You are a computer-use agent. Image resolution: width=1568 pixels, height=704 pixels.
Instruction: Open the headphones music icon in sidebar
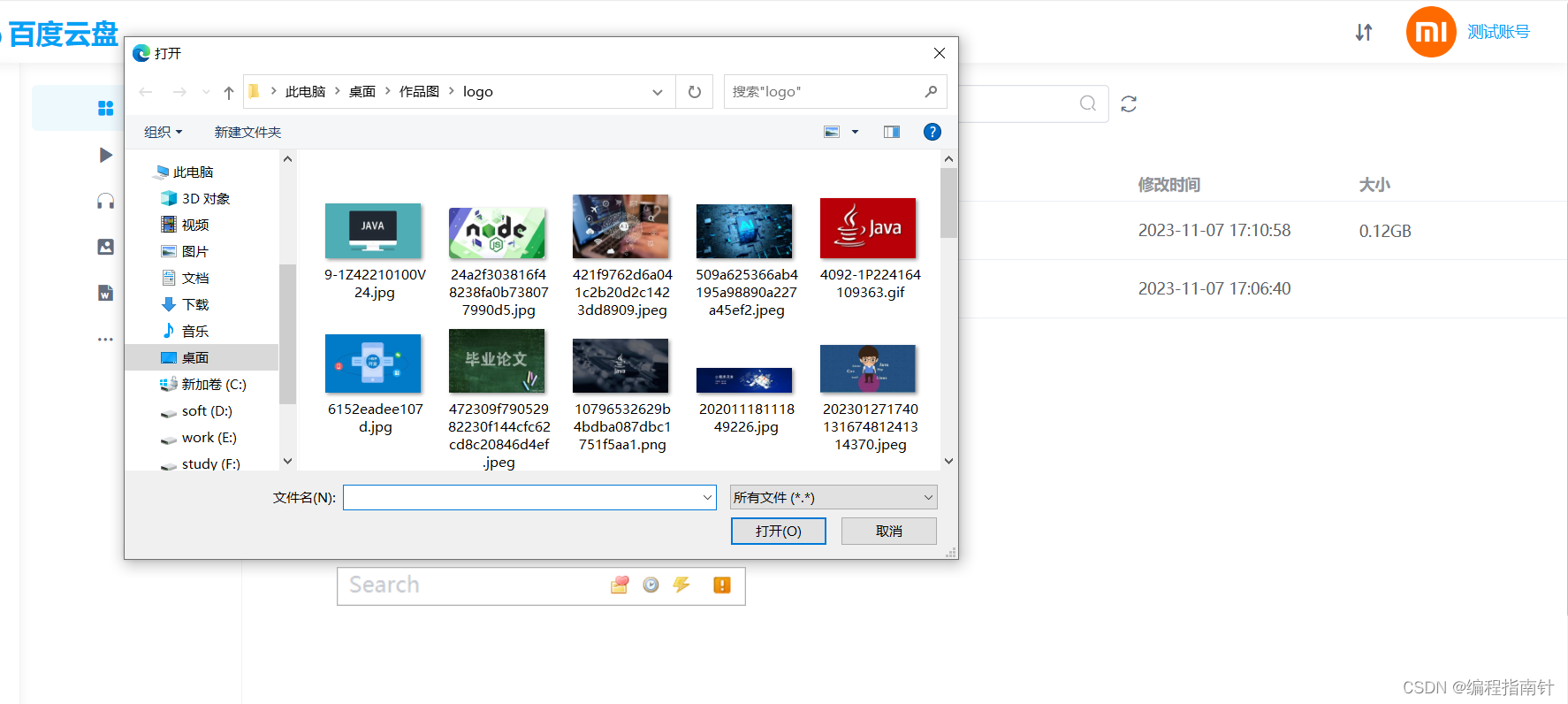coord(105,201)
